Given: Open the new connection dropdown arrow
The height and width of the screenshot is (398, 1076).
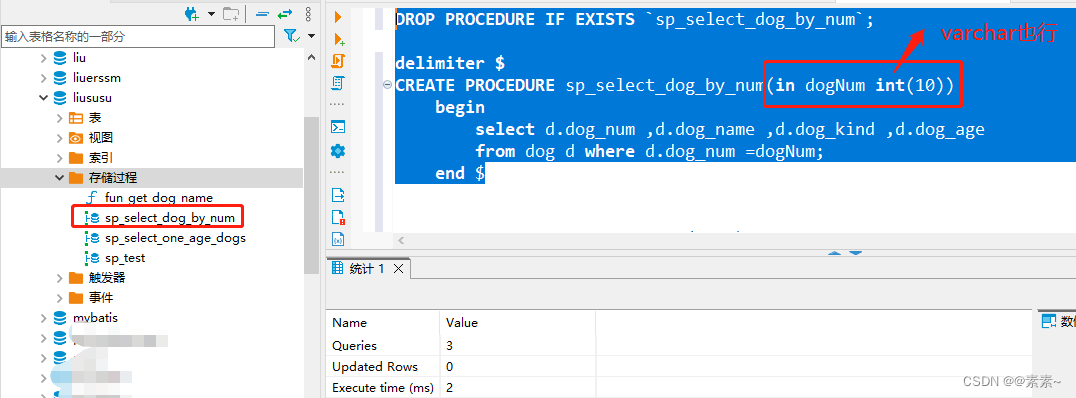Looking at the screenshot, I should pos(211,14).
